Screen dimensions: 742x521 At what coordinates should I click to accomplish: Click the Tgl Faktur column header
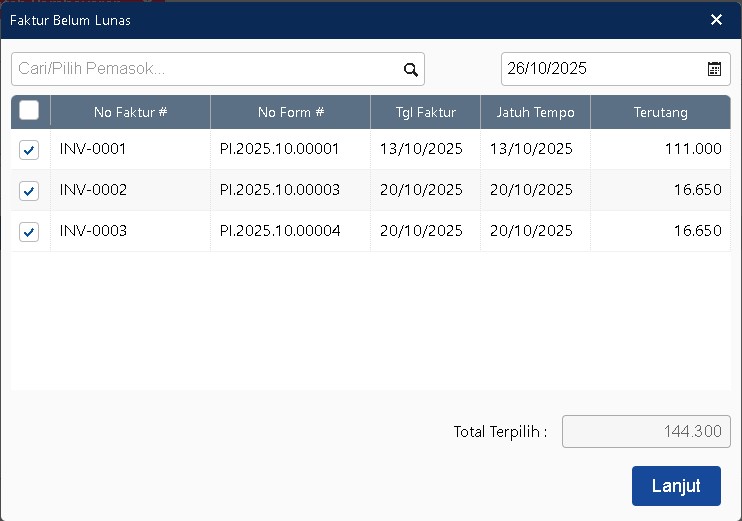(x=425, y=112)
